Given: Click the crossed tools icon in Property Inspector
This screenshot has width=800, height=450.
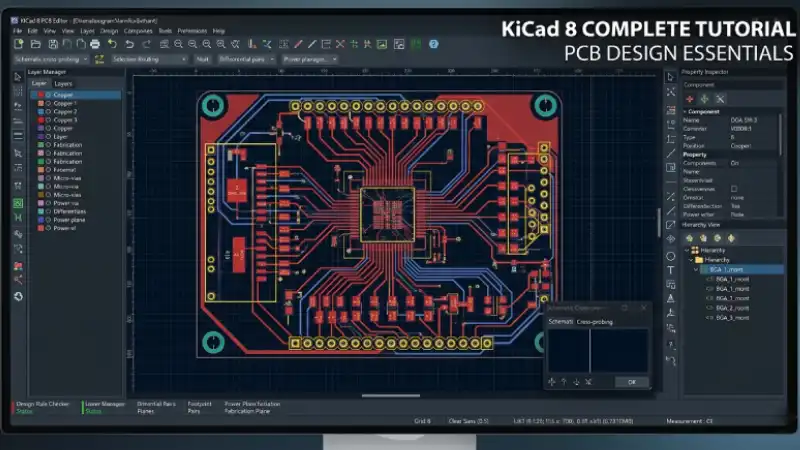Looking at the screenshot, I should point(720,99).
